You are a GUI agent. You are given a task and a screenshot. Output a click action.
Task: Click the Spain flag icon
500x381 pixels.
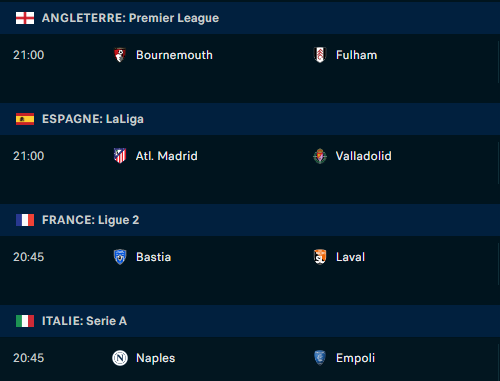tap(25, 119)
